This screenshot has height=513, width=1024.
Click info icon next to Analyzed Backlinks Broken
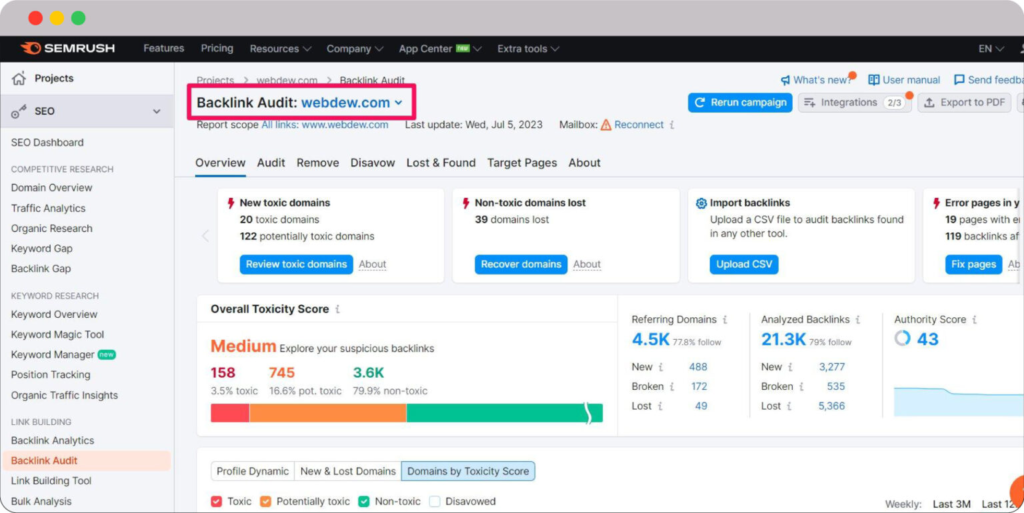[x=801, y=387]
